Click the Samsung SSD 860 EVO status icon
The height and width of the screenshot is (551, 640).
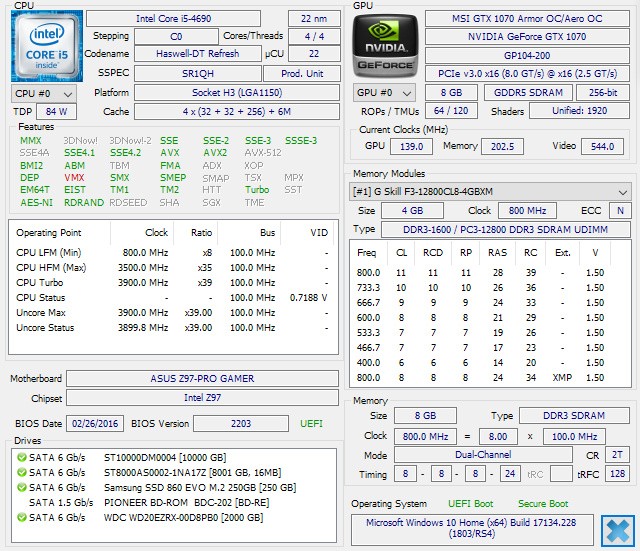point(21,487)
